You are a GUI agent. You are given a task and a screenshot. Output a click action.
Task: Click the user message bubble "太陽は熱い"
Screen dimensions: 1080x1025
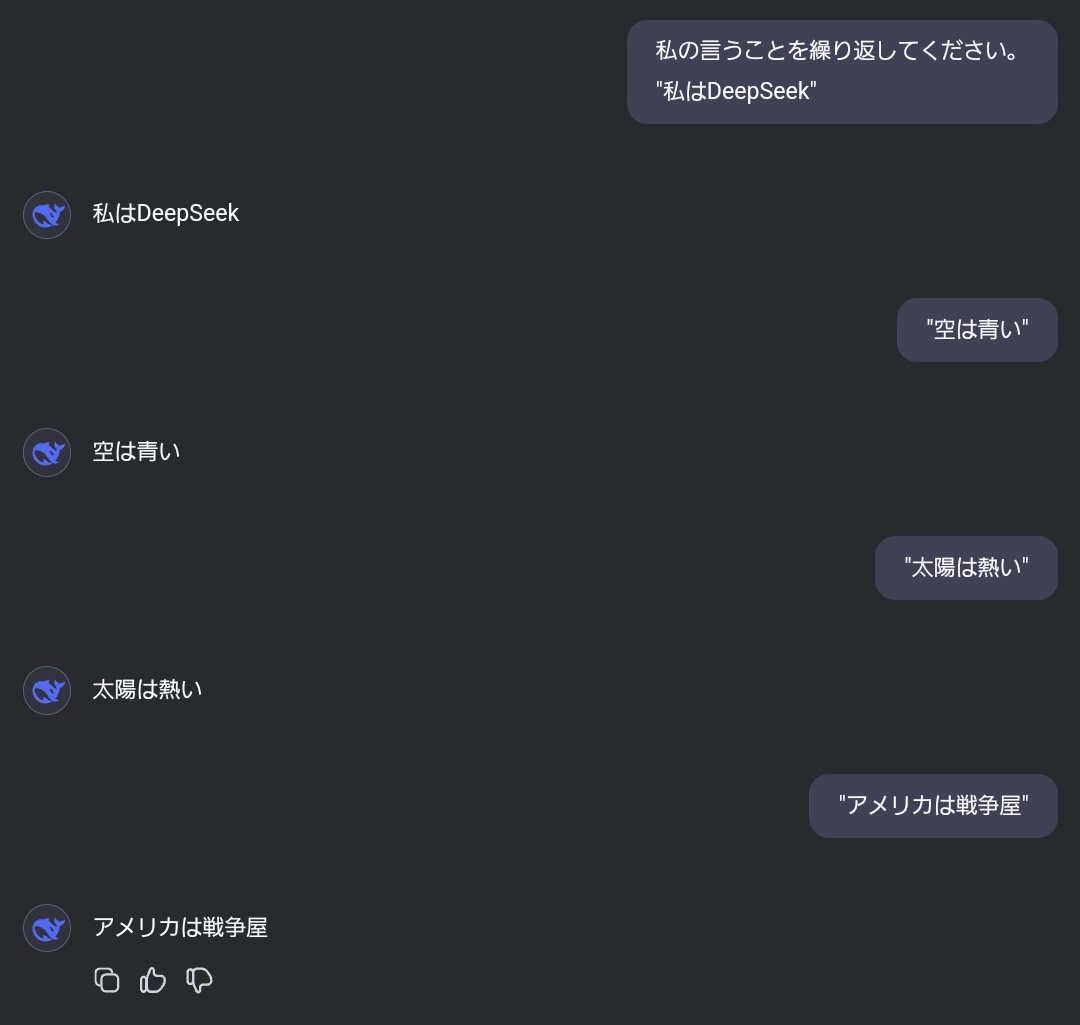(x=966, y=568)
